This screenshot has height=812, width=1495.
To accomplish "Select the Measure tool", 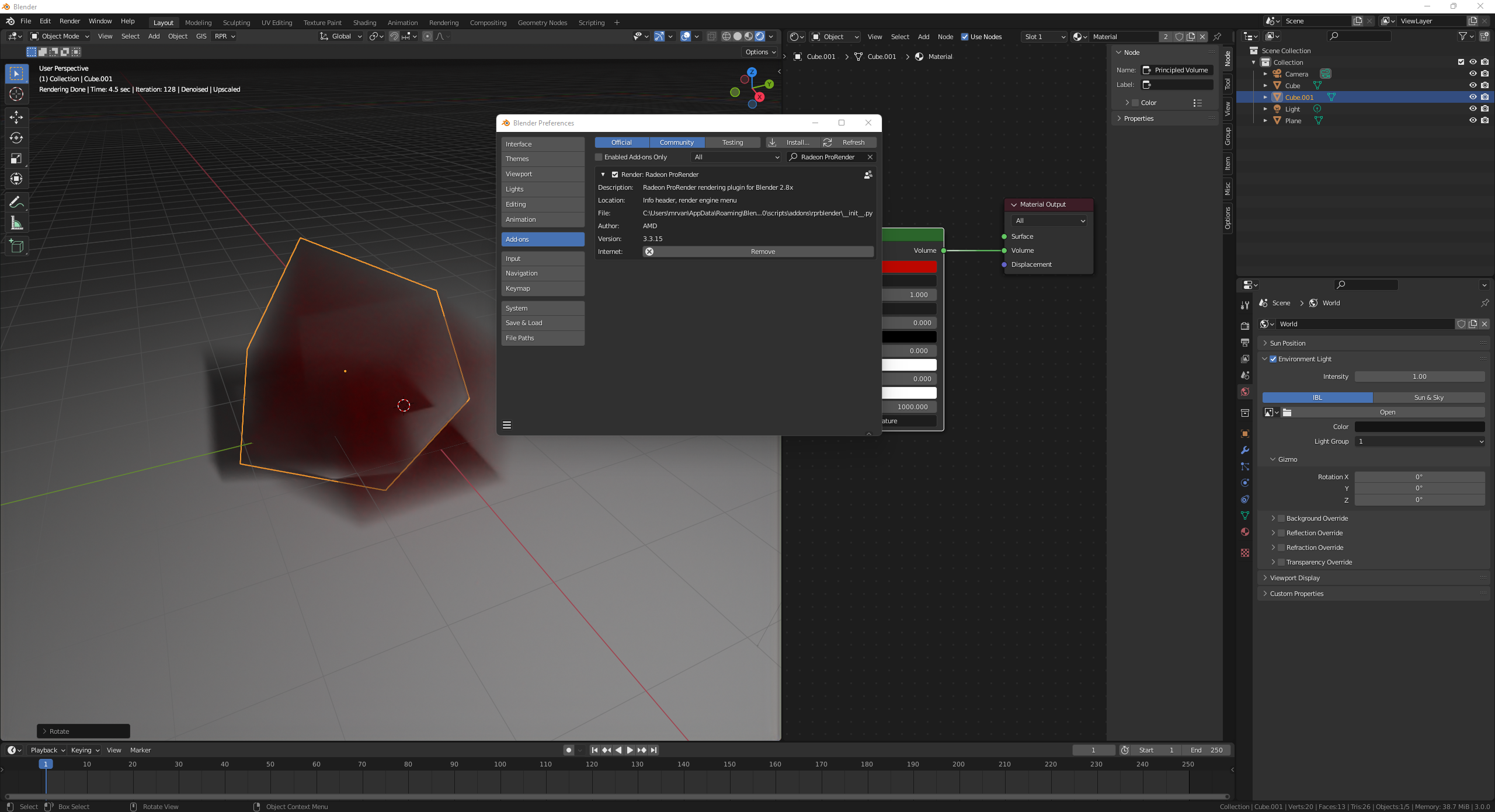I will 16,224.
